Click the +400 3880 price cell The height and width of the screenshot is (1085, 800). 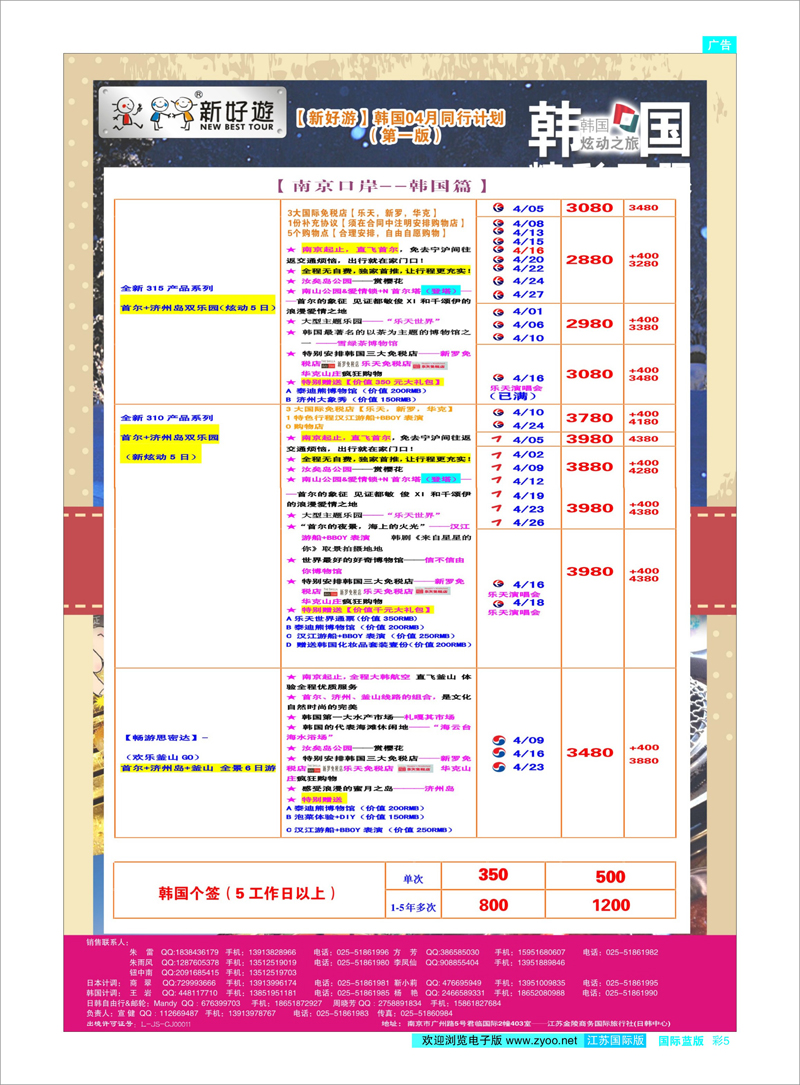click(x=644, y=754)
